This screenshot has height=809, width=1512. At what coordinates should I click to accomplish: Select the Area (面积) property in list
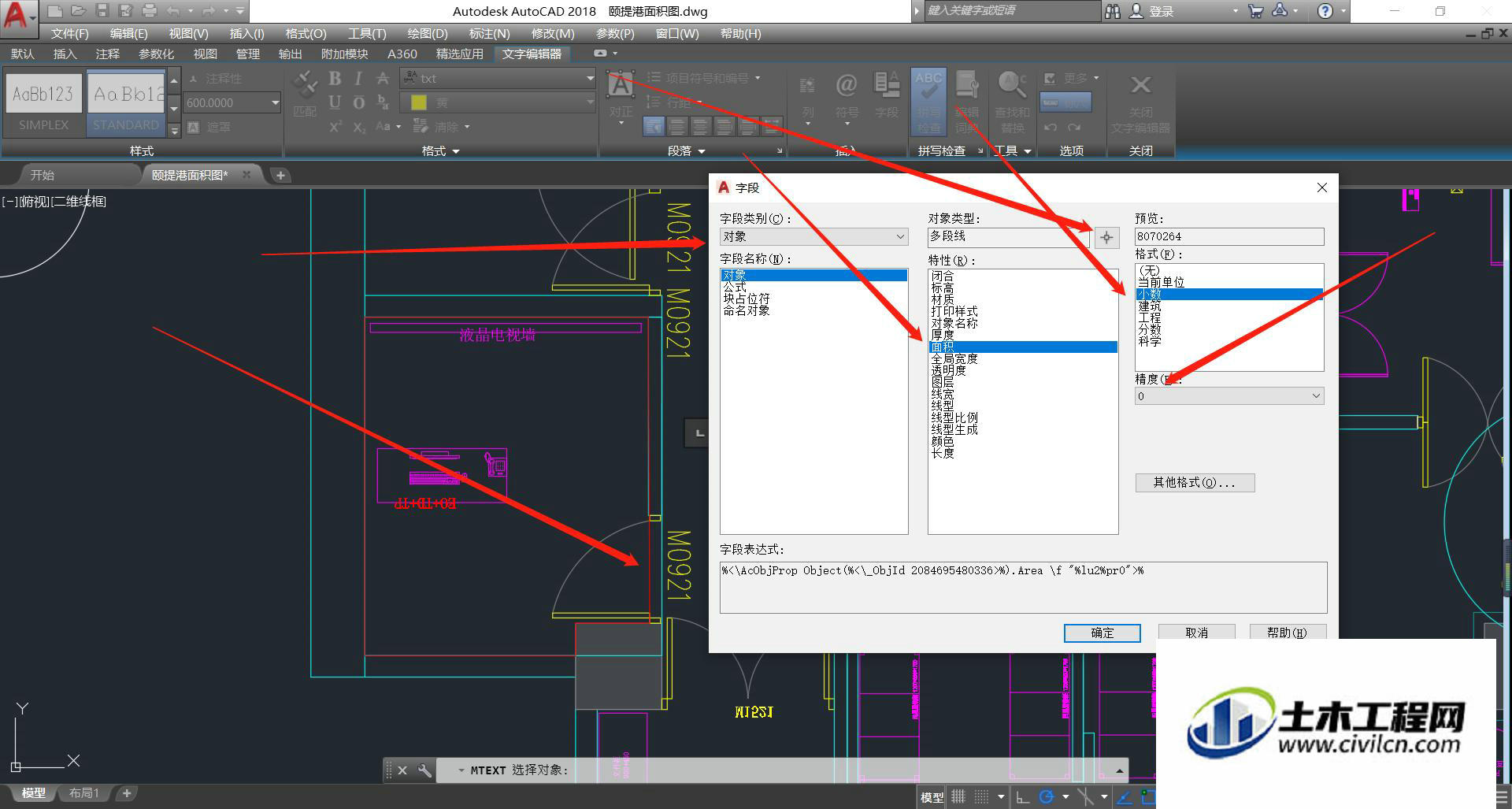1022,347
